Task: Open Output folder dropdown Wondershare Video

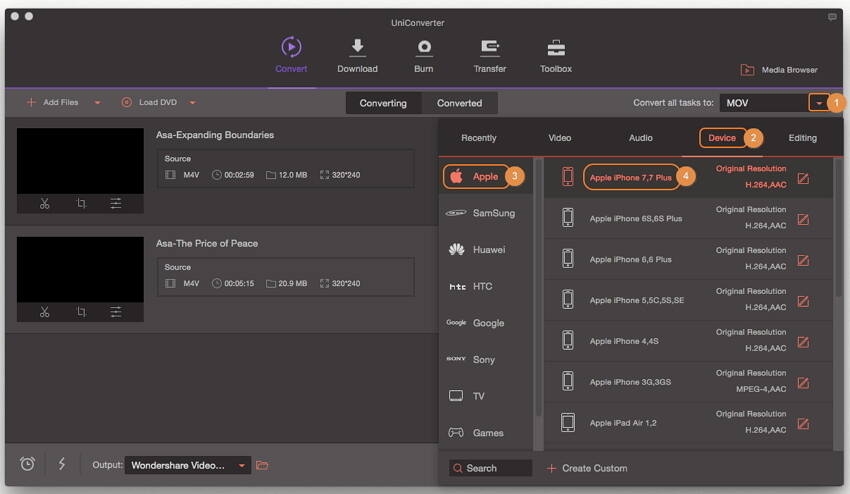Action: point(188,465)
